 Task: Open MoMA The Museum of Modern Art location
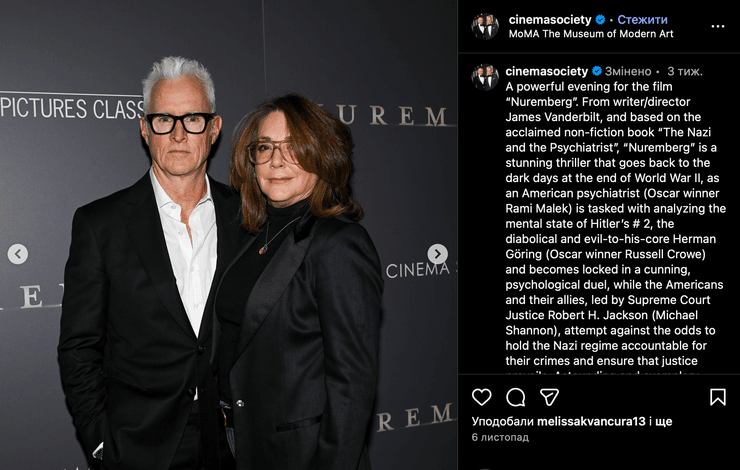pyautogui.click(x=591, y=34)
